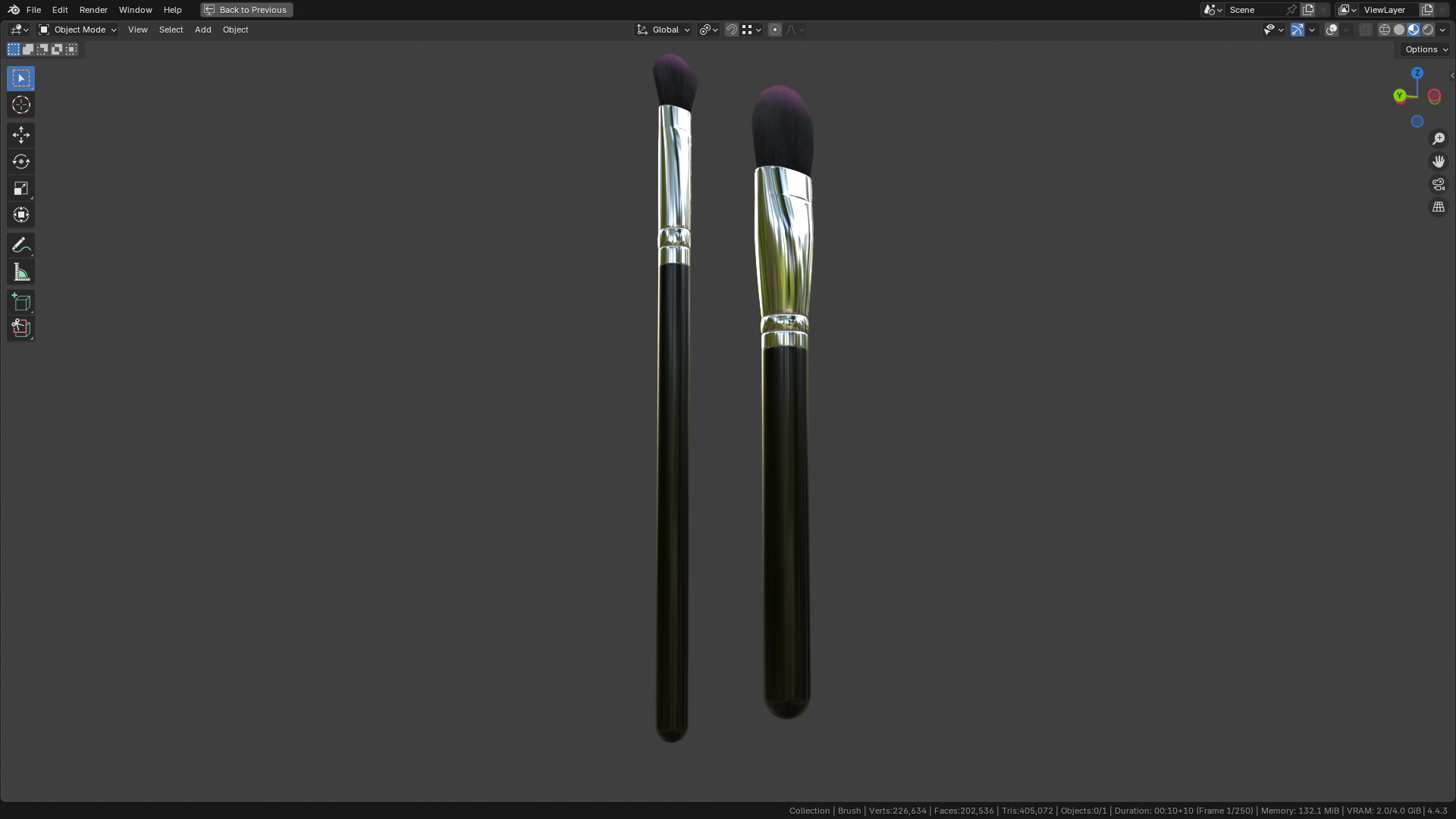1456x819 pixels.
Task: Click the Zoom view magnifier icon
Action: point(1438,139)
